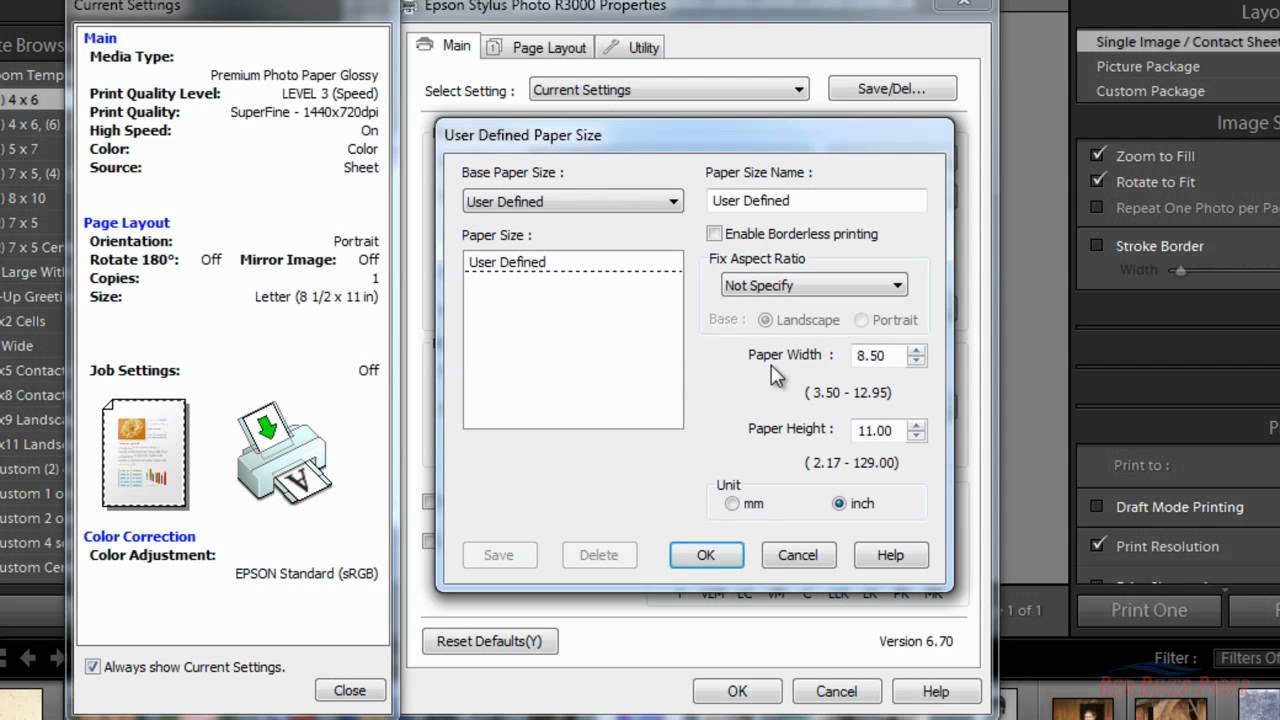Click Help in User Defined Paper Size dialog
Viewport: 1280px width, 720px height.
click(890, 555)
